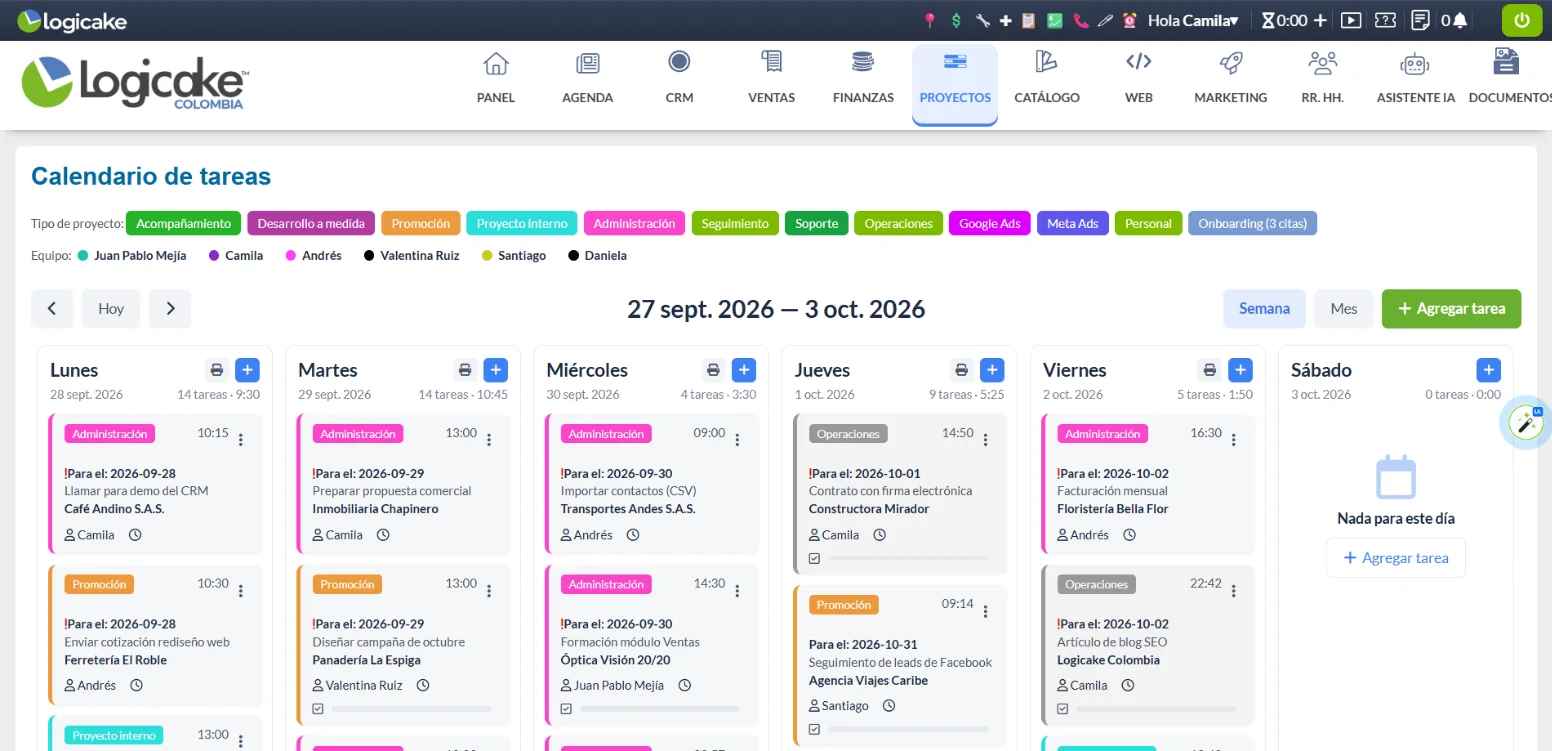The width and height of the screenshot is (1552, 751).
Task: Click the green power logout button
Action: (x=1522, y=20)
